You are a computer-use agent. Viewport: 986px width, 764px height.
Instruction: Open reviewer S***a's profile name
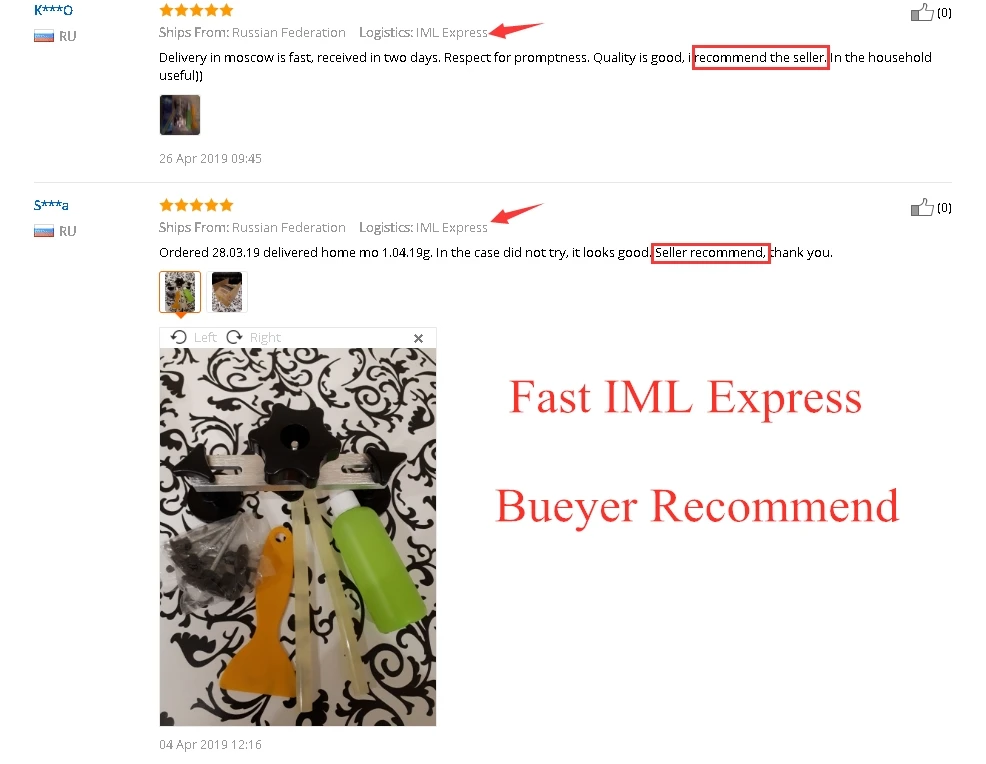tap(51, 205)
